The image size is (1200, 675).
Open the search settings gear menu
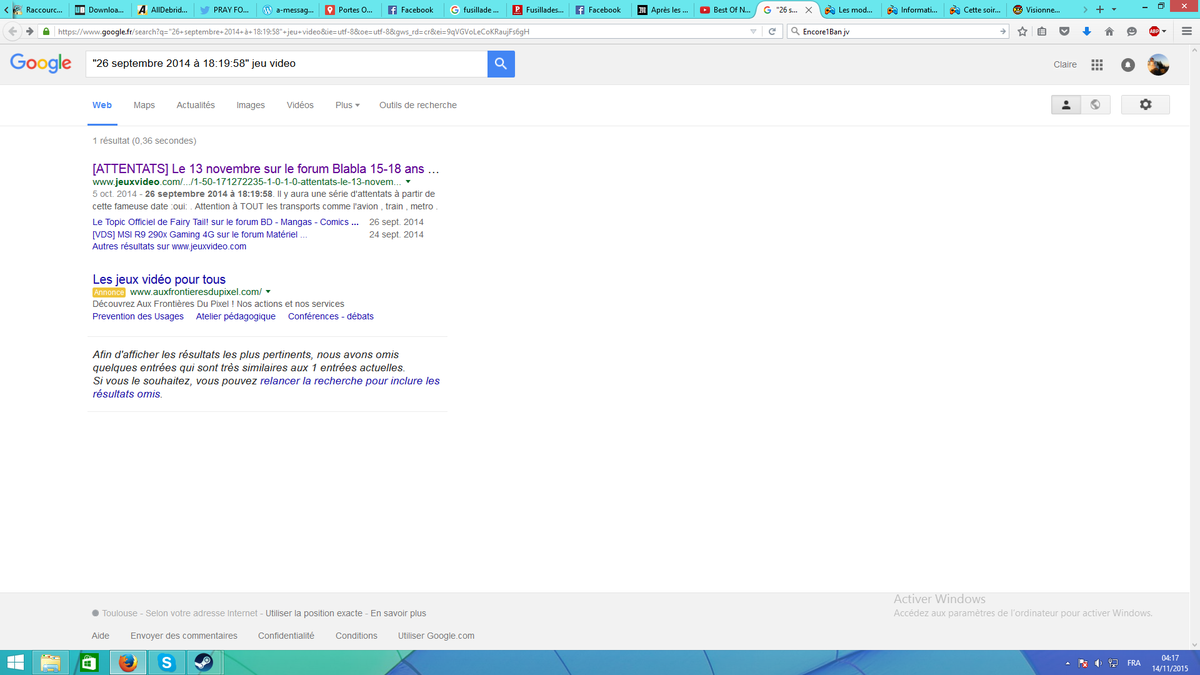coord(1145,105)
